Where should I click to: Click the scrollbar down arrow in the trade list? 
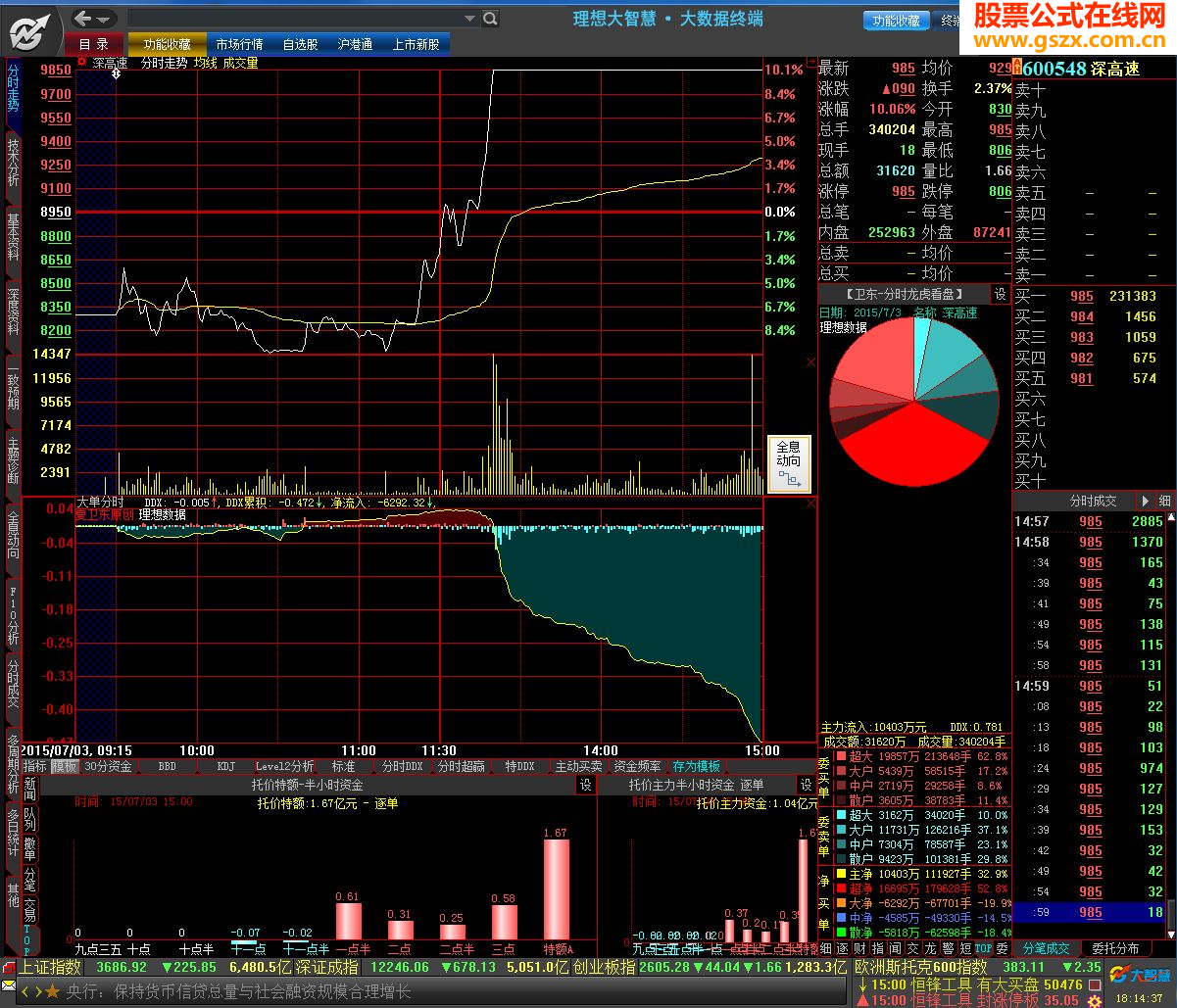pyautogui.click(x=1170, y=935)
